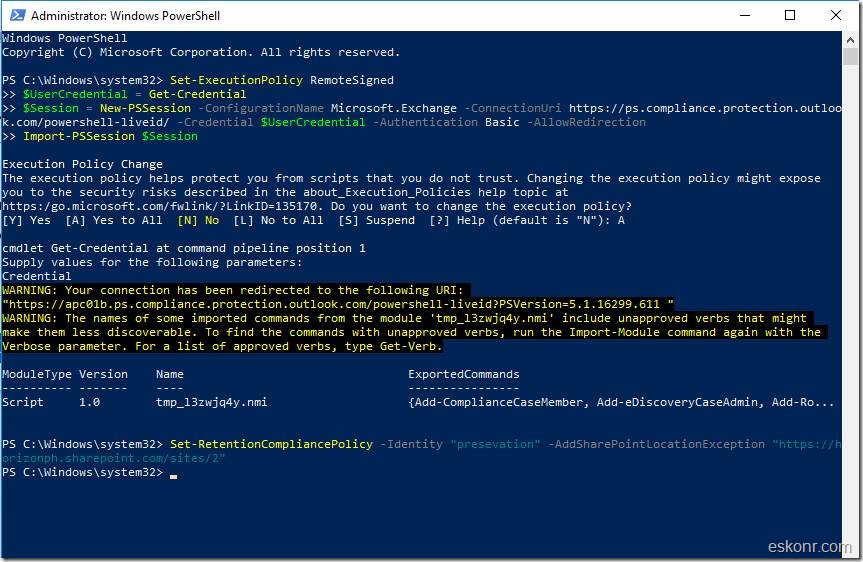The width and height of the screenshot is (863, 562).
Task: Click 'Import-PSSession' command text
Action: coord(79,136)
